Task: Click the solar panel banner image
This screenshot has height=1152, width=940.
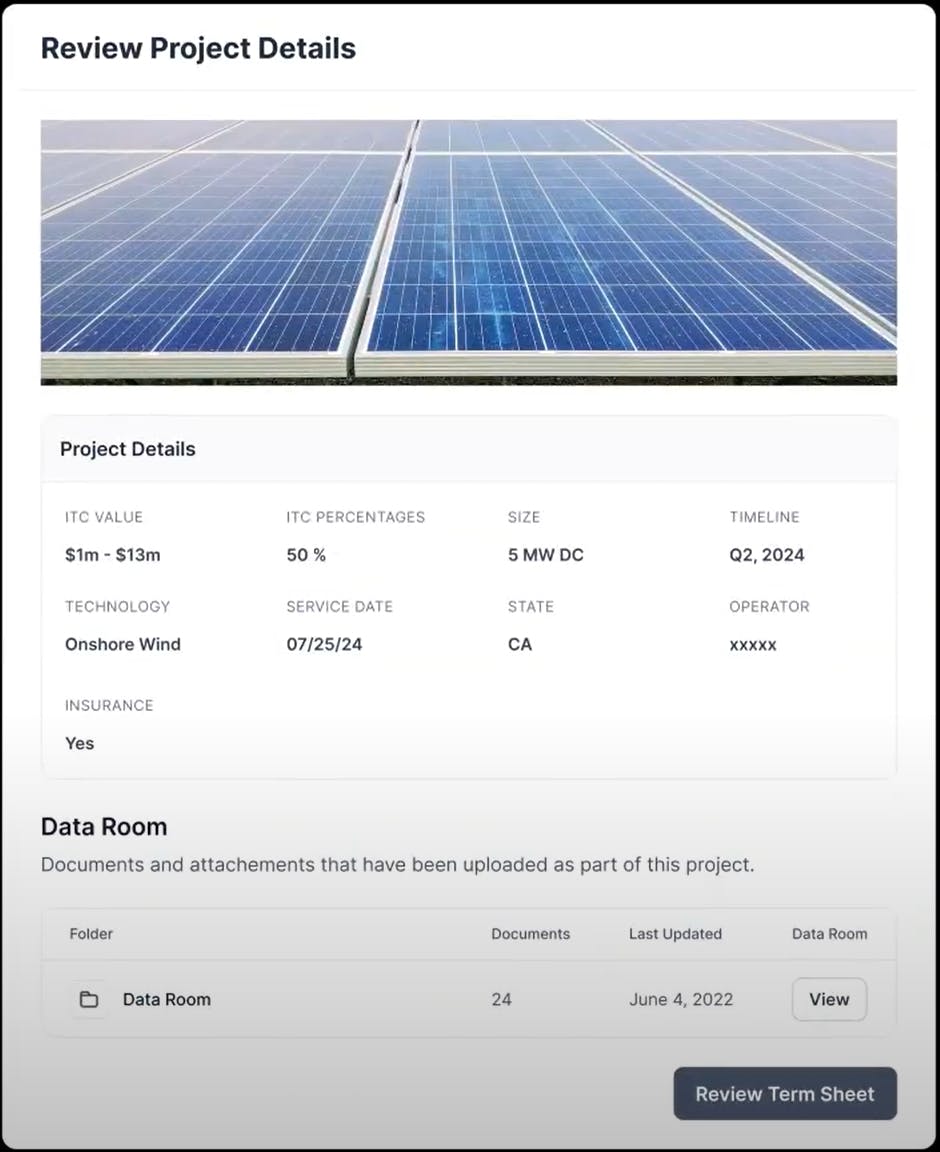Action: pyautogui.click(x=468, y=252)
